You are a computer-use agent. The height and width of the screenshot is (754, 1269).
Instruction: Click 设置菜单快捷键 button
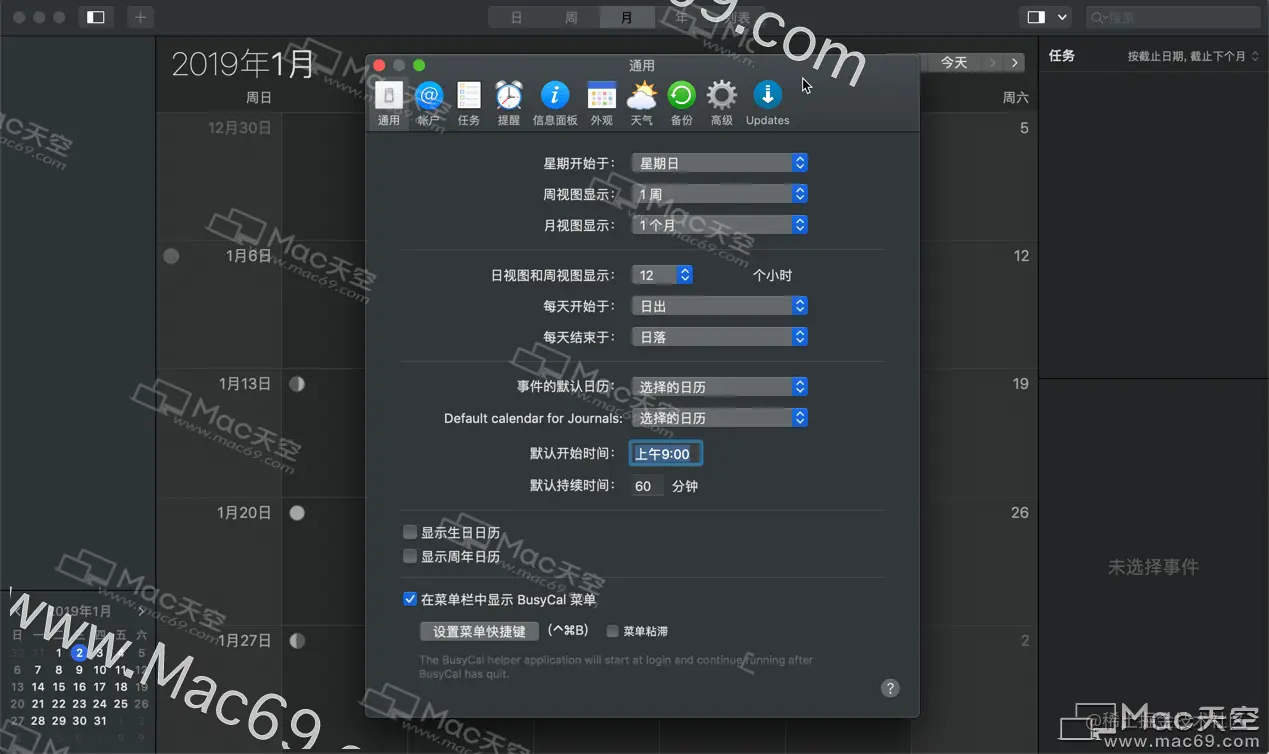479,632
